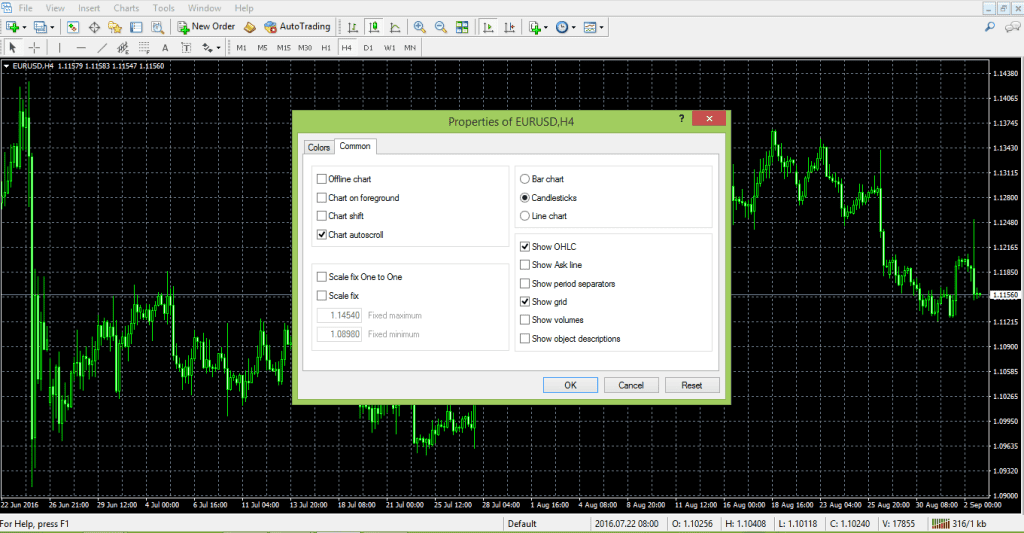Switch to bar chart toolbar icon

coord(353,27)
